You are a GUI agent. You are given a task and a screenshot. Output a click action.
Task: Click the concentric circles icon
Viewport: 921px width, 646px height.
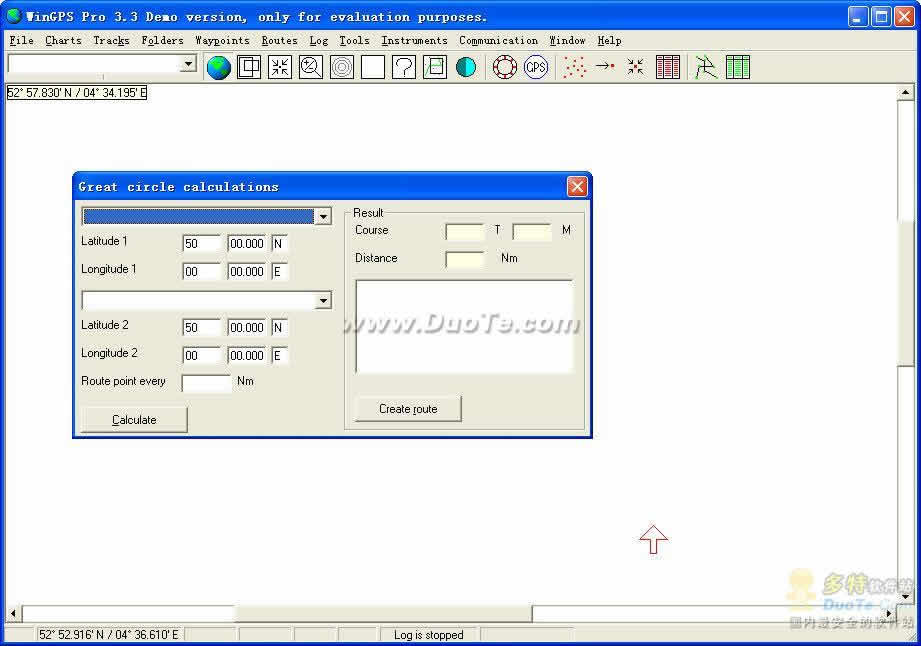pyautogui.click(x=342, y=67)
